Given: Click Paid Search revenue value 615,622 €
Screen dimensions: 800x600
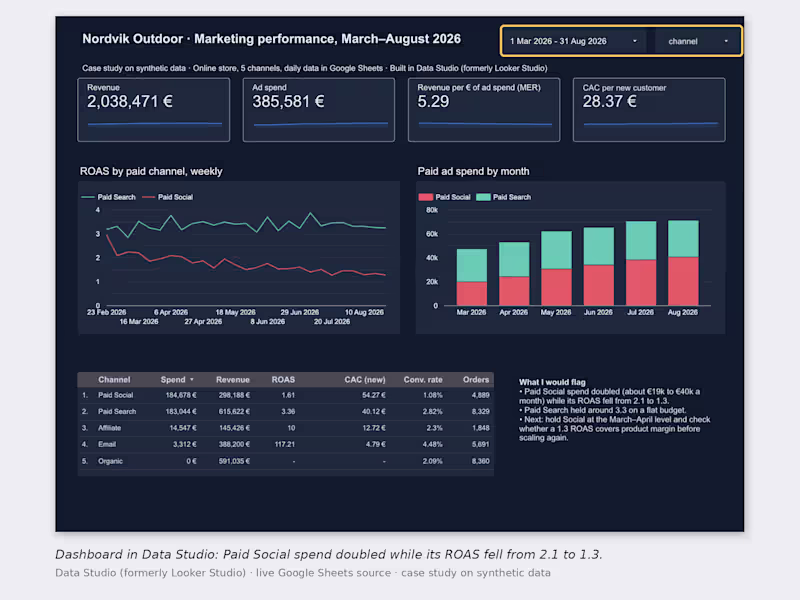Looking at the screenshot, I should pos(234,412).
